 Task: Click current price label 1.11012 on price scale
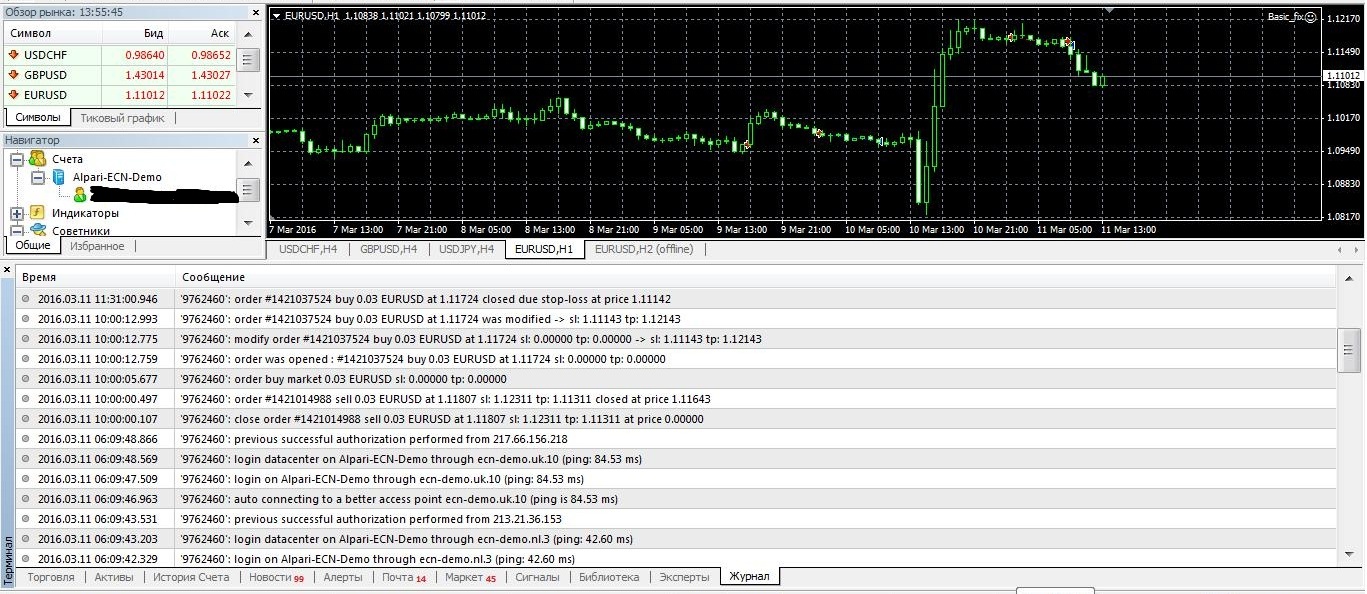point(1342,76)
